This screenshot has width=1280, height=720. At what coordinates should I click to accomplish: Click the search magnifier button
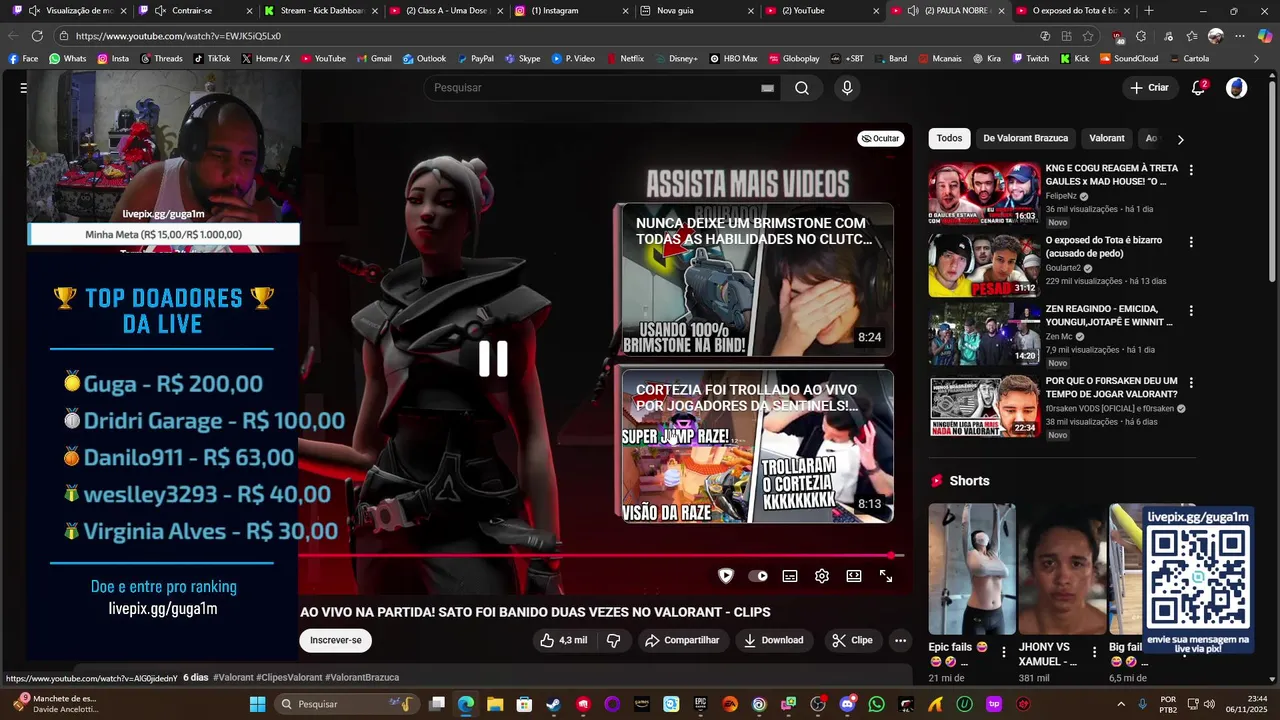802,88
